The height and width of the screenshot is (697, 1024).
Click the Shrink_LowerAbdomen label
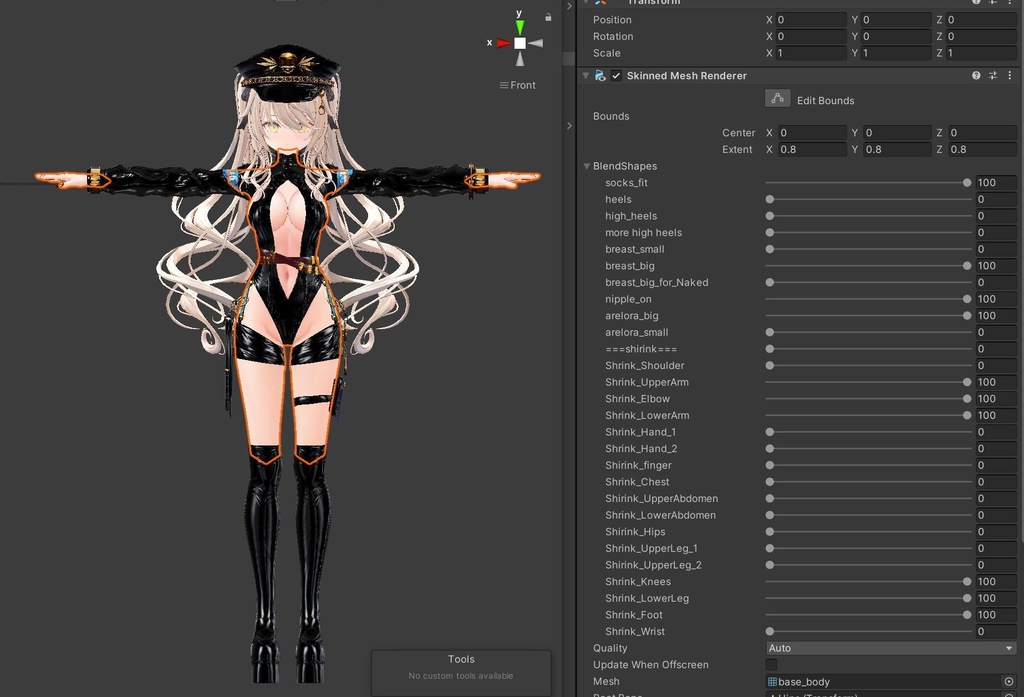pos(660,515)
